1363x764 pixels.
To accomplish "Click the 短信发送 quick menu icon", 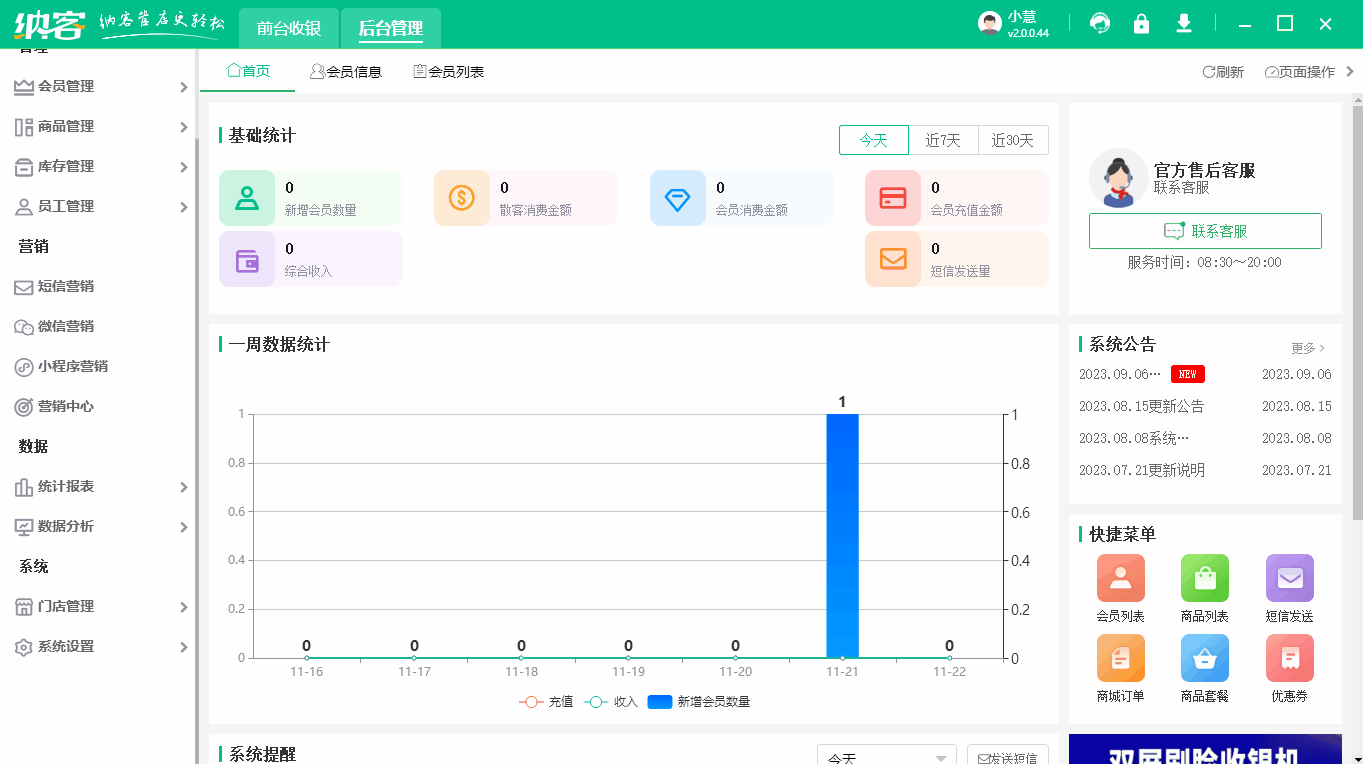I will point(1289,578).
